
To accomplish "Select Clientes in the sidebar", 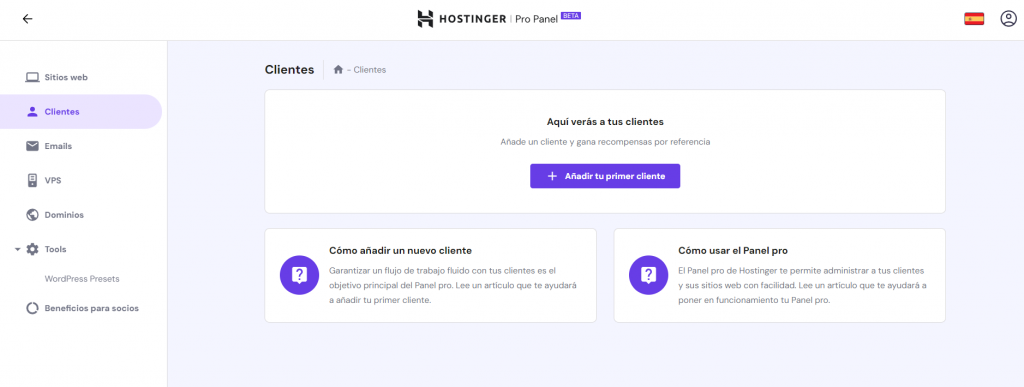I will (x=81, y=112).
